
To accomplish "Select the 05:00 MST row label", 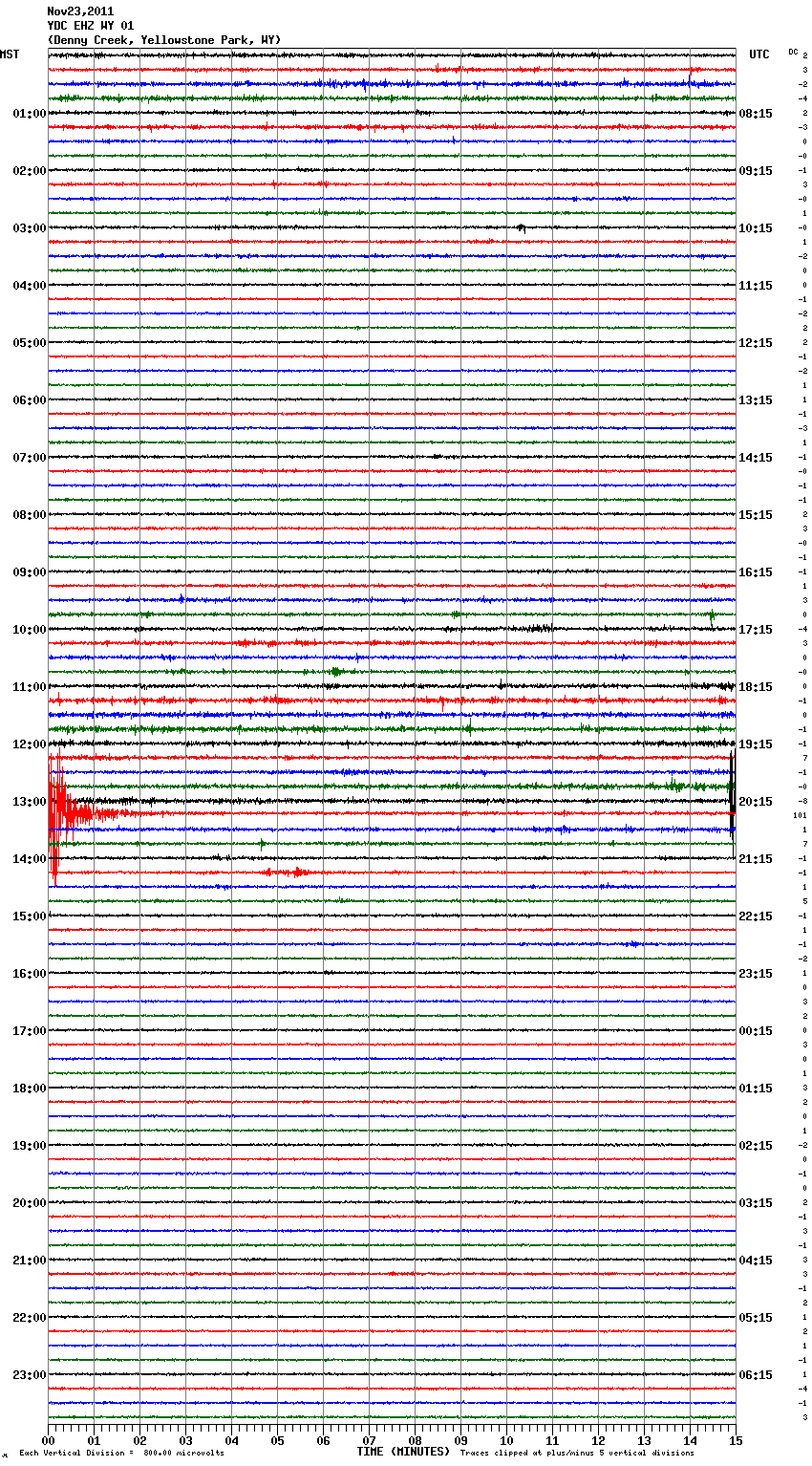I will point(30,343).
